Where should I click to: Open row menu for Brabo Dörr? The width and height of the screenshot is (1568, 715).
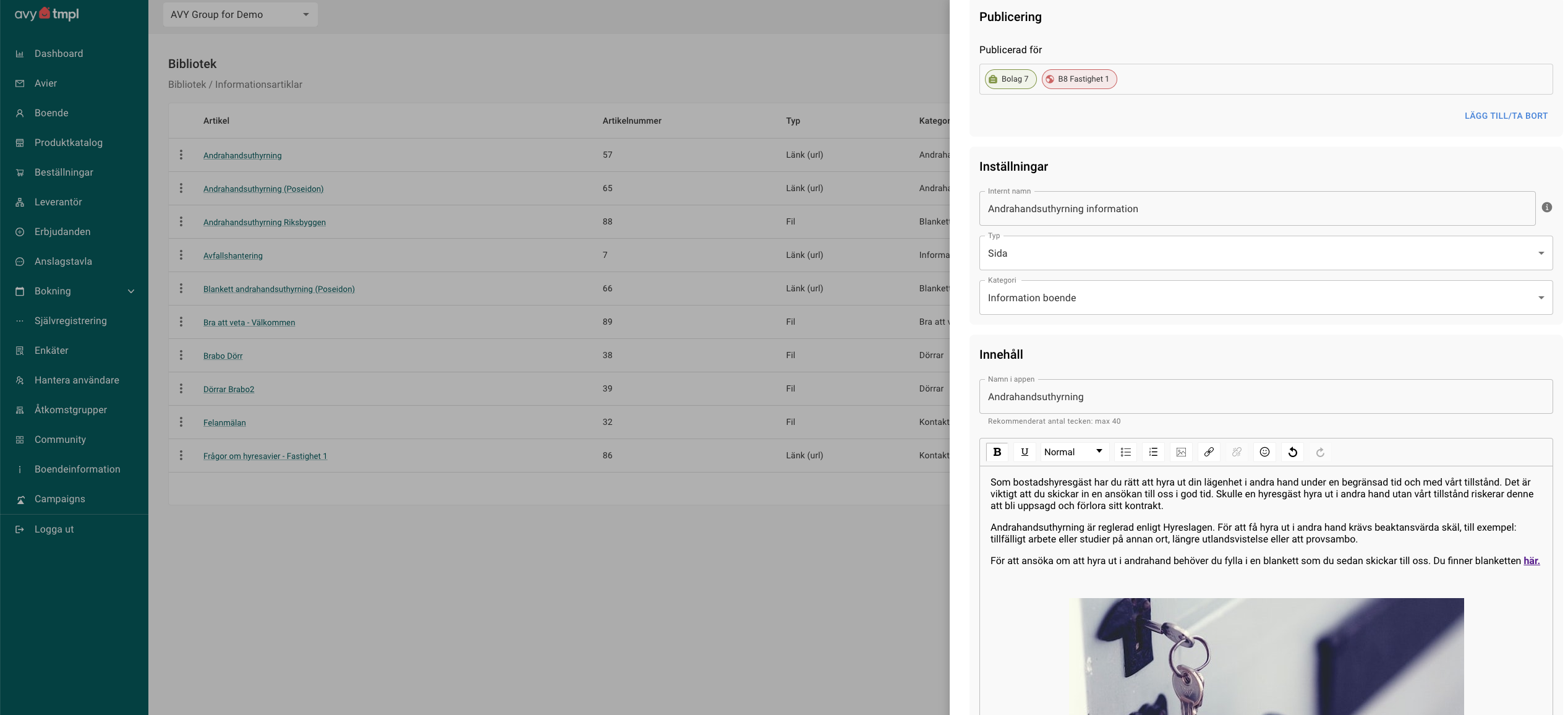tap(181, 355)
